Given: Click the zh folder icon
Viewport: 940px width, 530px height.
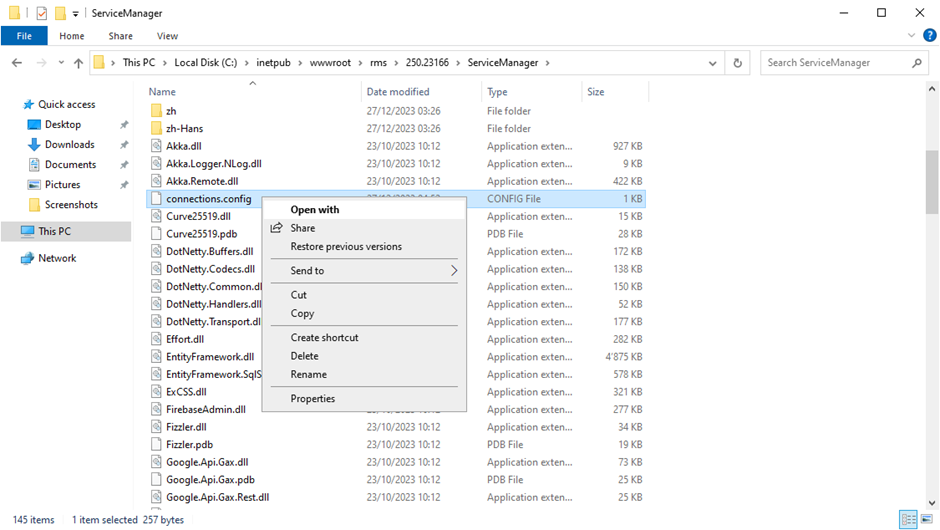Looking at the screenshot, I should pyautogui.click(x=156, y=111).
